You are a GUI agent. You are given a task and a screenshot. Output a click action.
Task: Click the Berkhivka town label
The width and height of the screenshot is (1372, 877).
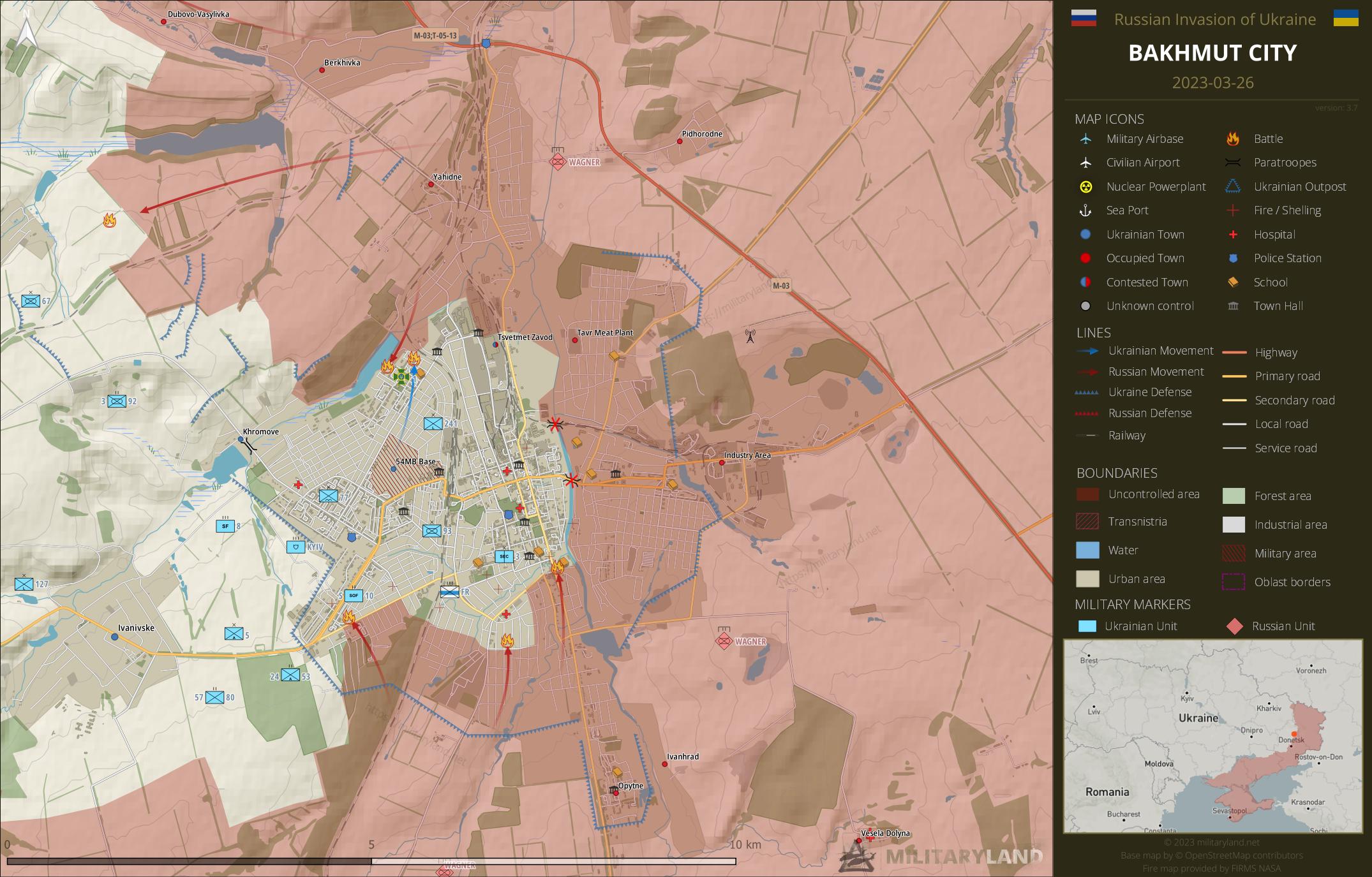[342, 63]
